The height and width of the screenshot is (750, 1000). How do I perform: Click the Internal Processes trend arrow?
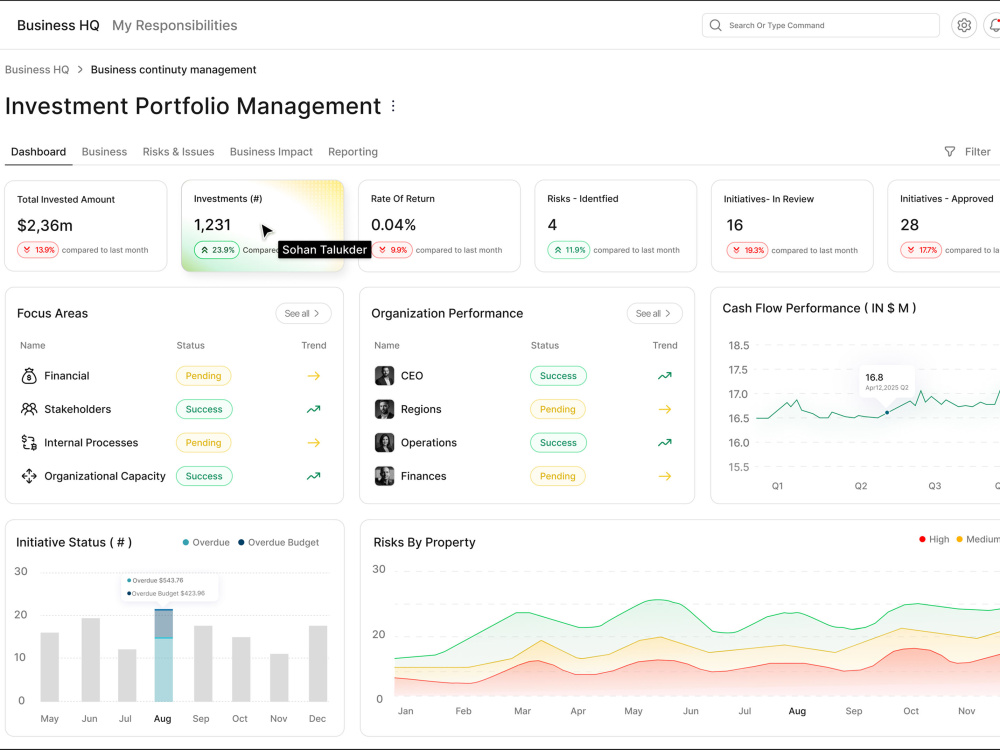coord(313,443)
